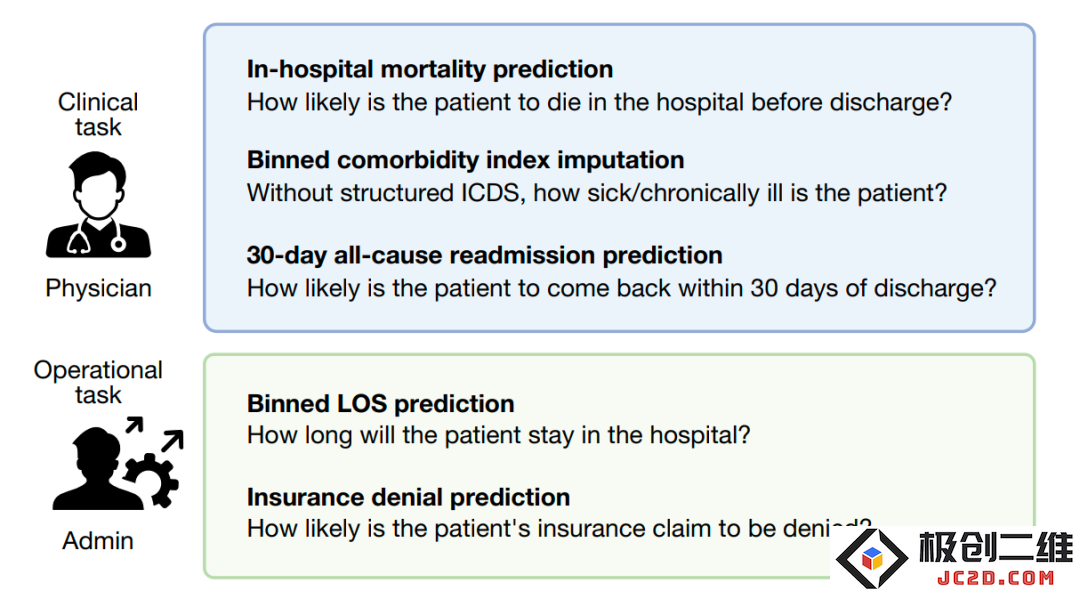Click the stethoscope on the physician icon
Screen dimensions: 1080x591
(97, 236)
